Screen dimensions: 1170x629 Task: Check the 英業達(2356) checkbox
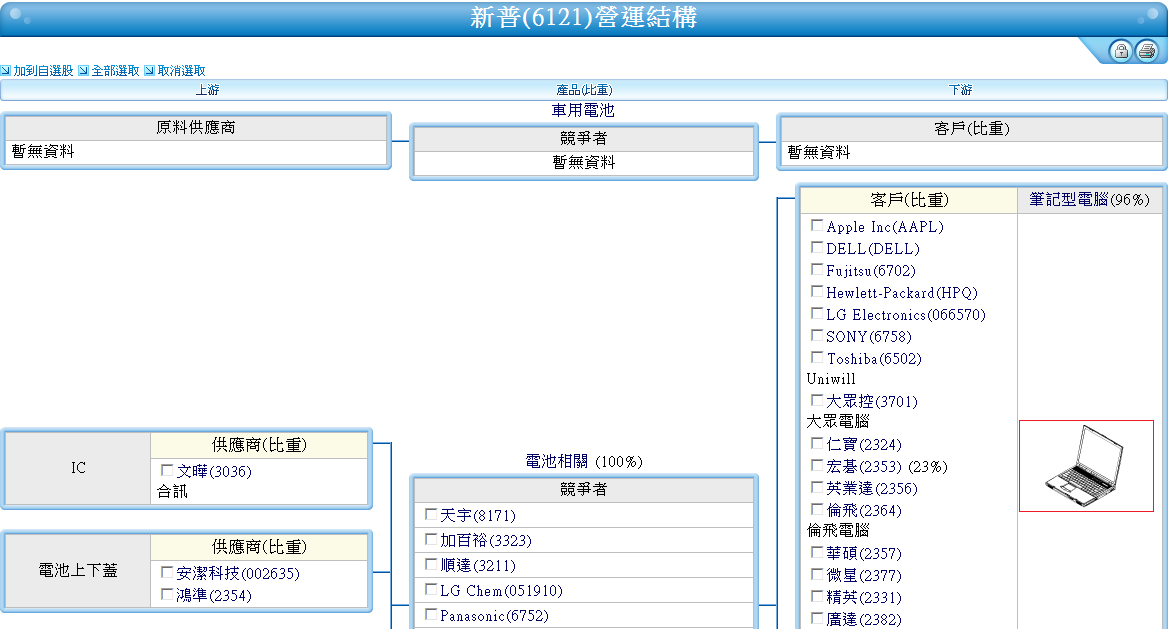(817, 487)
